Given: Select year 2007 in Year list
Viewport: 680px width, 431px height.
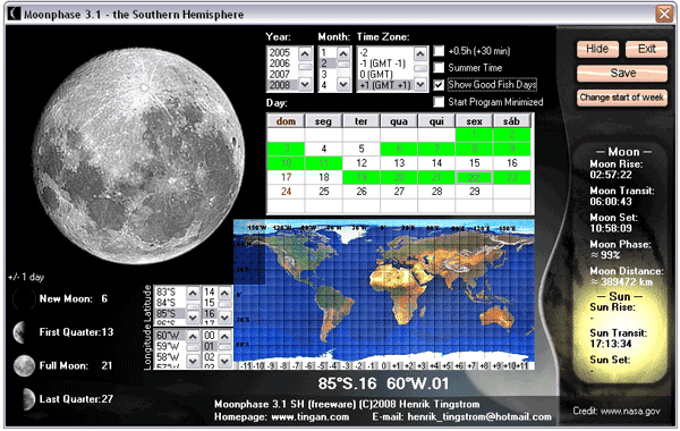Looking at the screenshot, I should [282, 74].
